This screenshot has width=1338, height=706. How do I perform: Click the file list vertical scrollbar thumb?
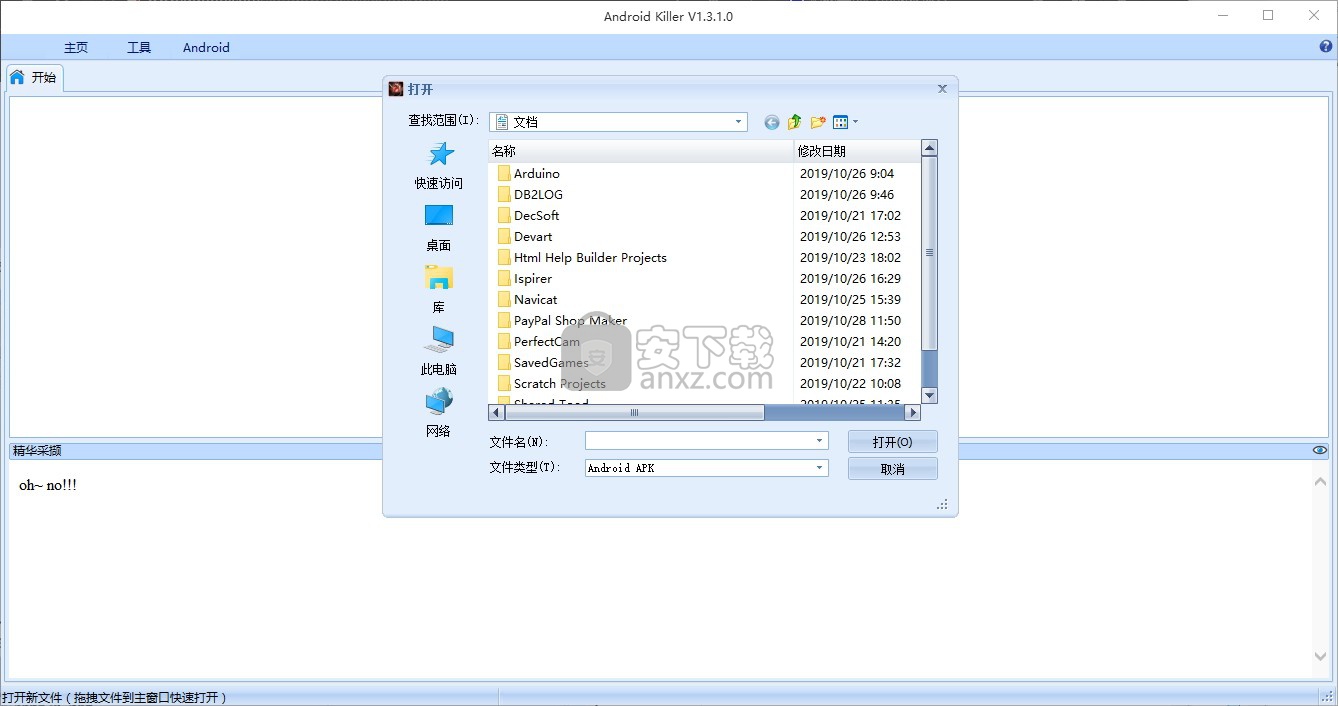[929, 253]
